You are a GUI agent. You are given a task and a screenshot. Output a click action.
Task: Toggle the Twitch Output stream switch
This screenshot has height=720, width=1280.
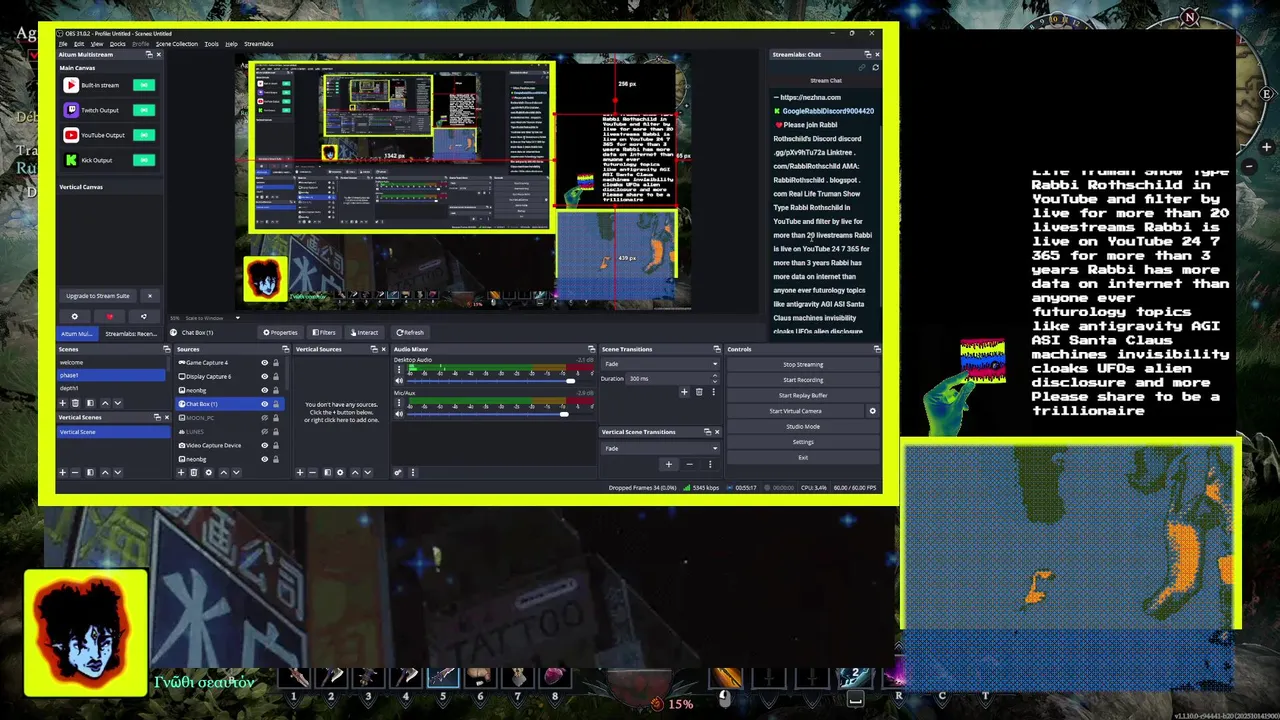tap(144, 110)
